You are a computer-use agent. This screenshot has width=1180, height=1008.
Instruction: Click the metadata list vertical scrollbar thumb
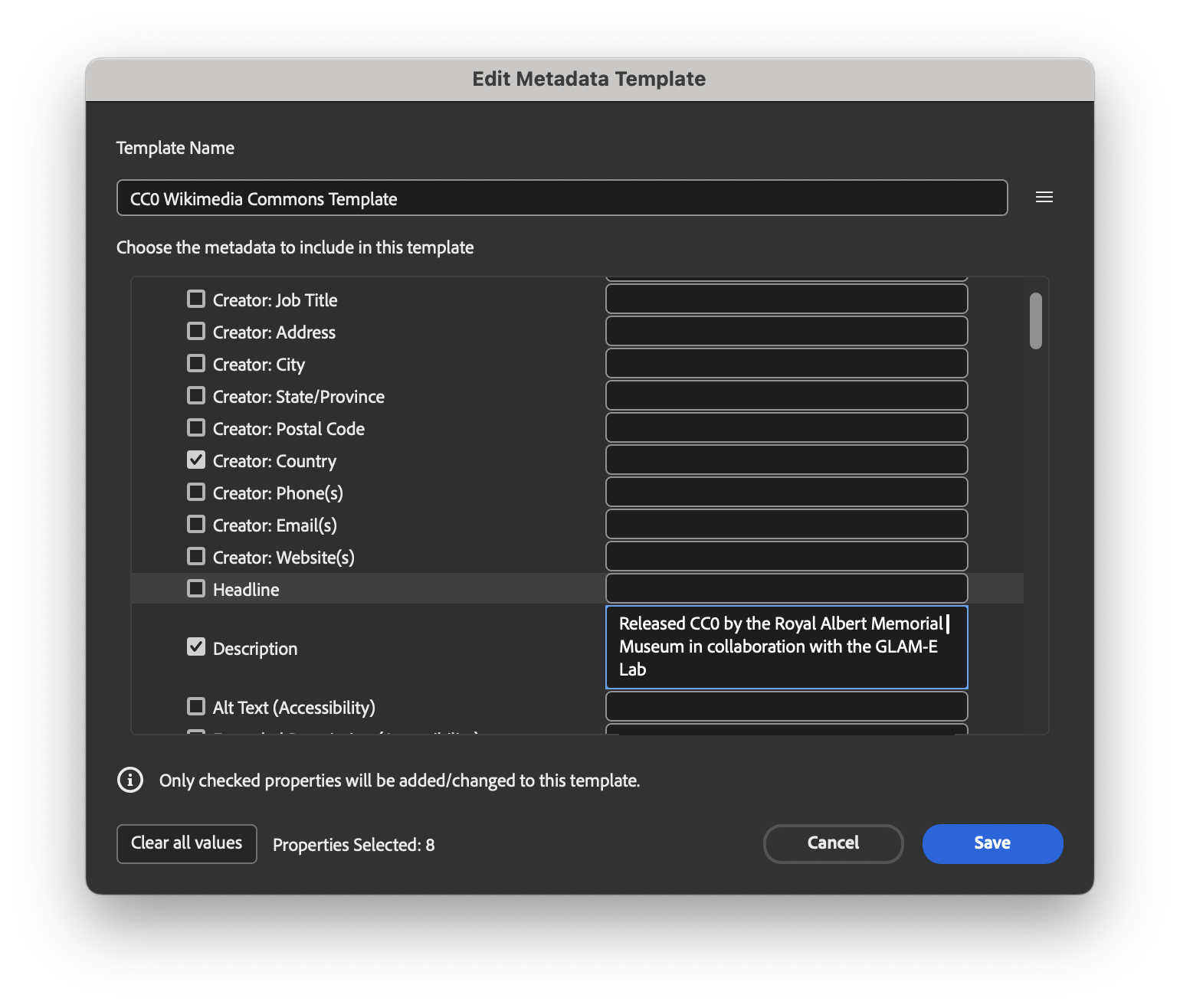1036,321
